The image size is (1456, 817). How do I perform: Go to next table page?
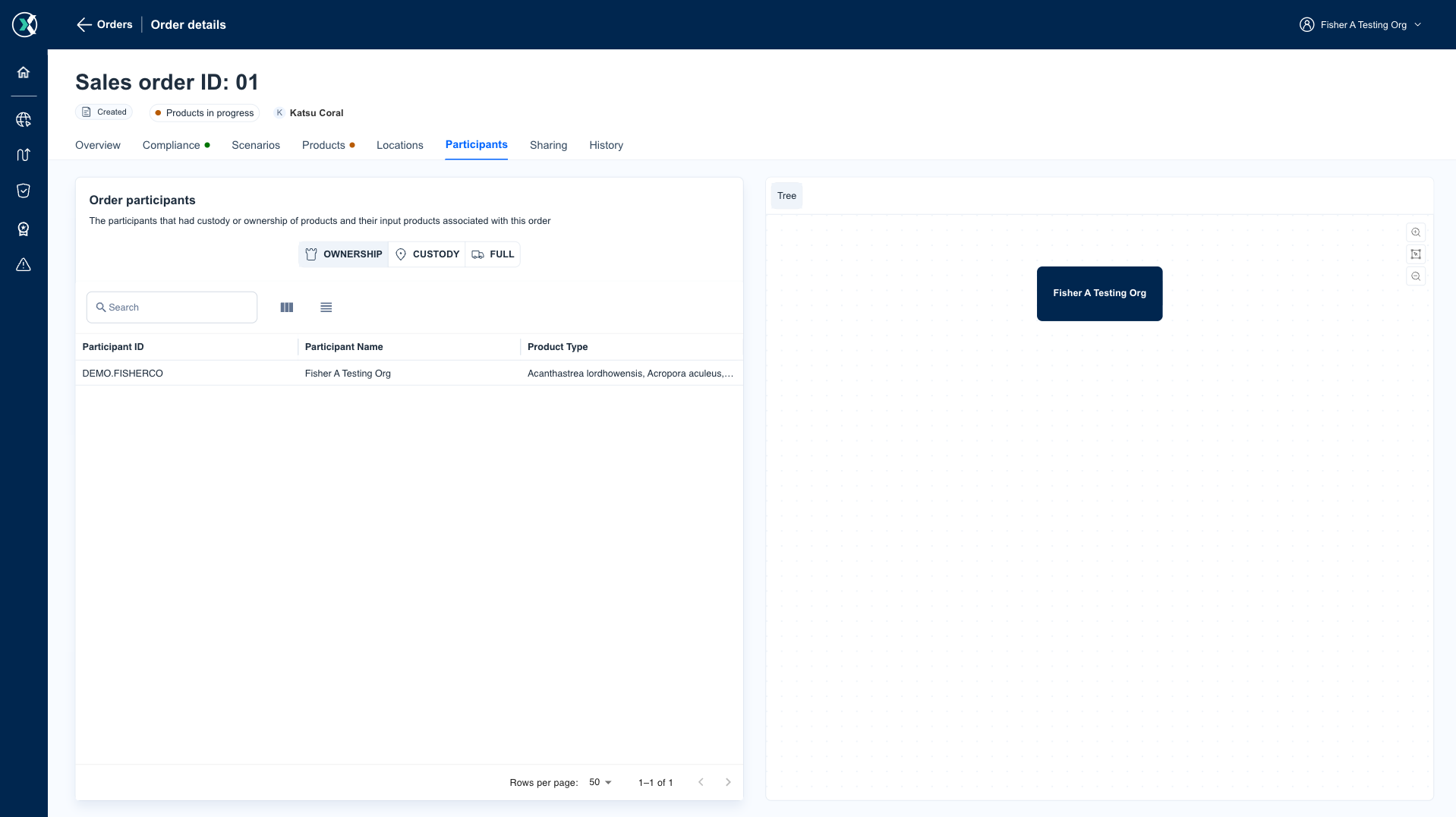[728, 782]
